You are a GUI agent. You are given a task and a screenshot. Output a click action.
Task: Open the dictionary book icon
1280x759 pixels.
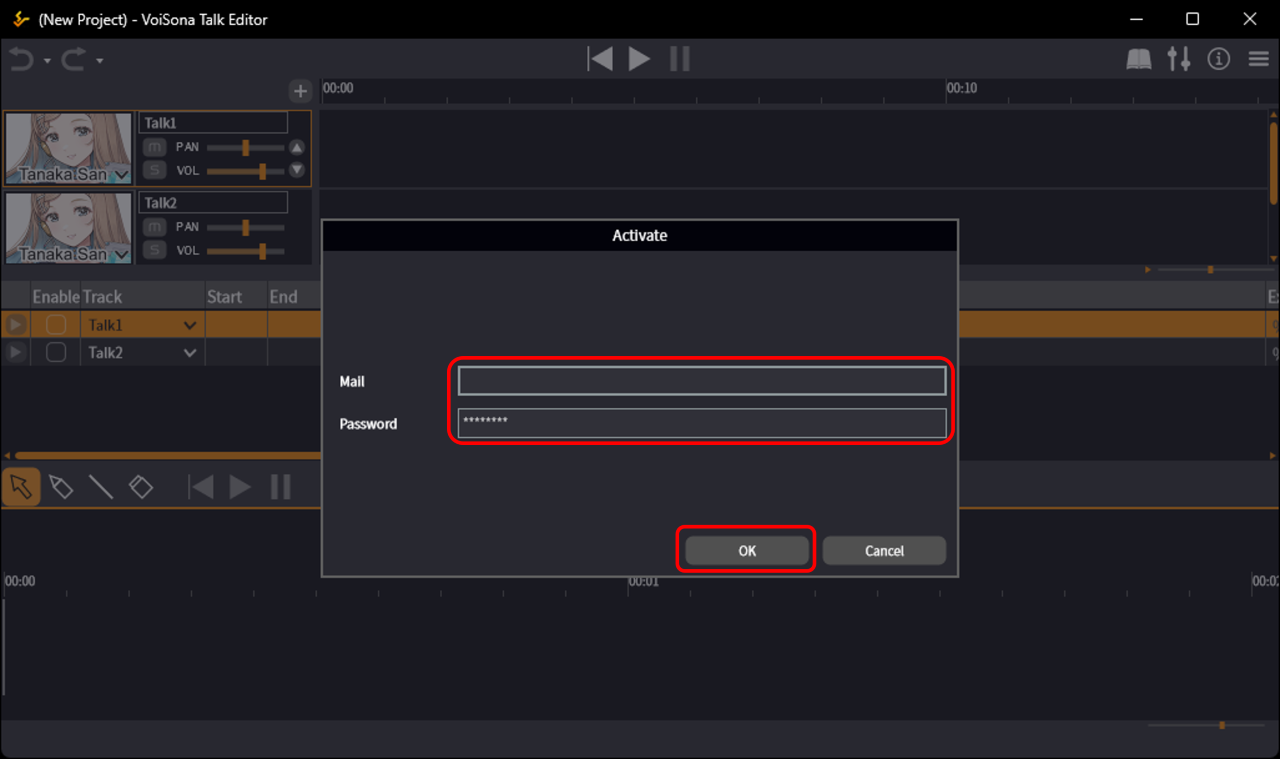1139,60
